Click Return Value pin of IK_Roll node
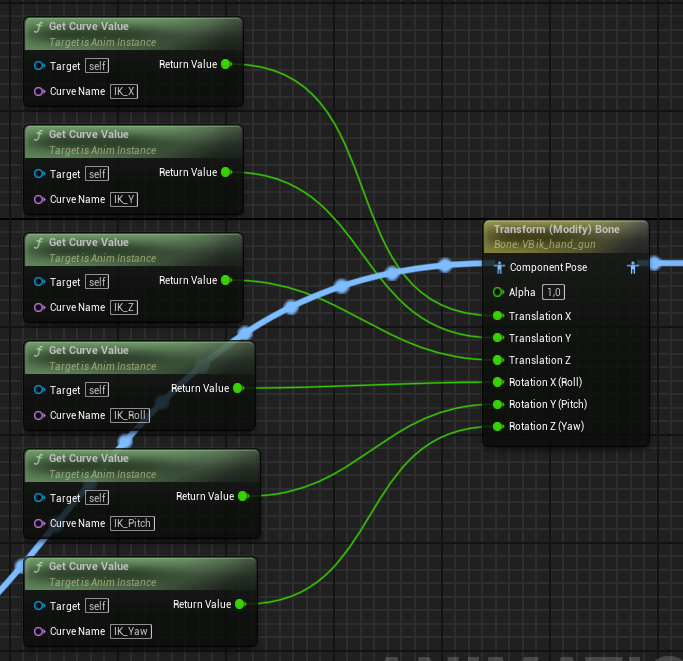Viewport: 683px width, 661px height. pyautogui.click(x=238, y=388)
